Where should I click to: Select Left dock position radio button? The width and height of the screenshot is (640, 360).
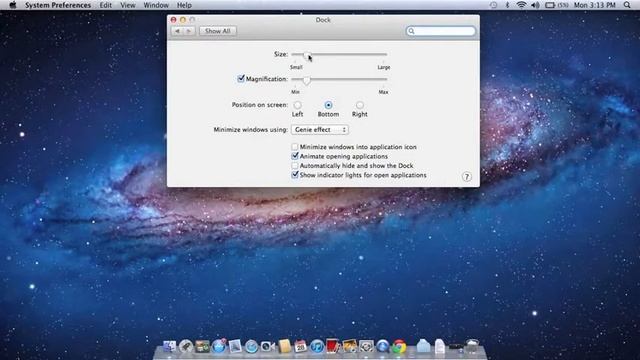click(x=297, y=105)
